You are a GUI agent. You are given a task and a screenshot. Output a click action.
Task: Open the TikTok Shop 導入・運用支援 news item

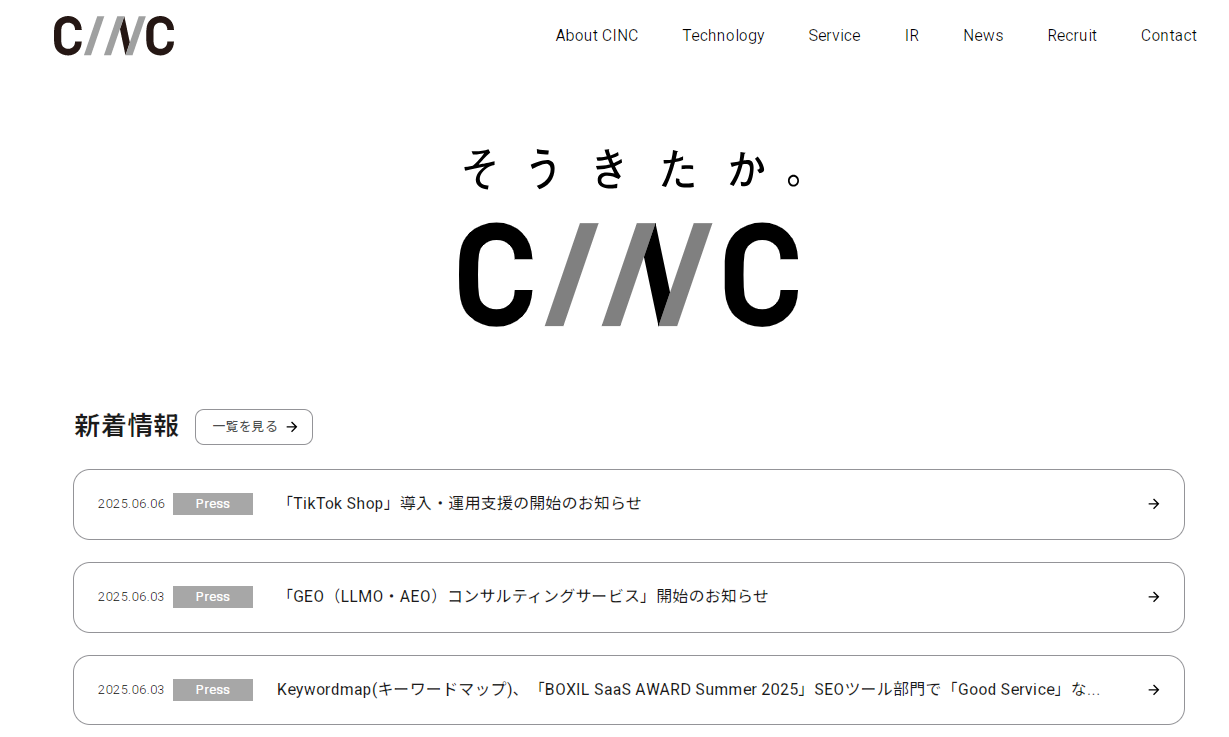[629, 504]
